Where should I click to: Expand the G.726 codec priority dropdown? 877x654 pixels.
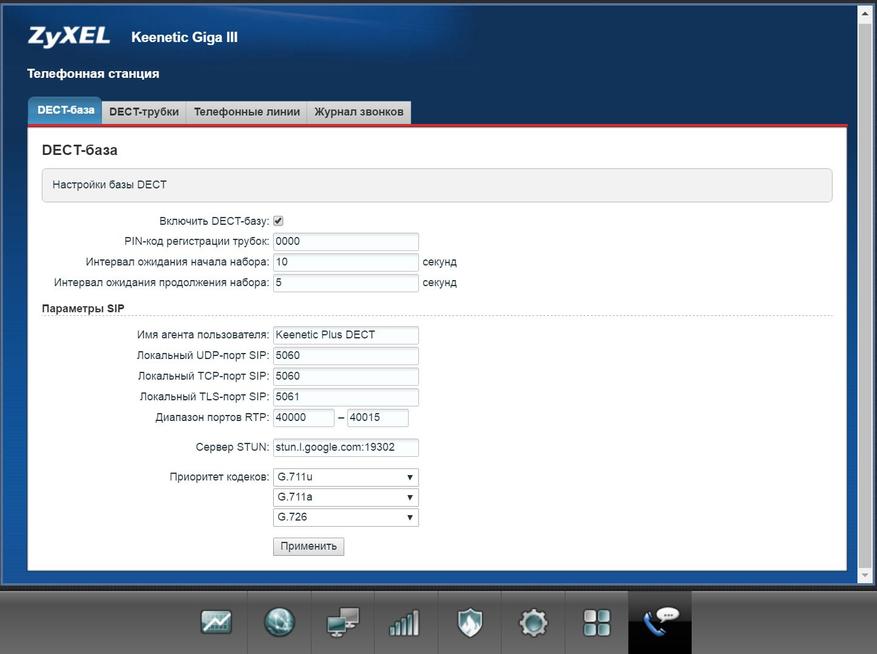[x=345, y=517]
